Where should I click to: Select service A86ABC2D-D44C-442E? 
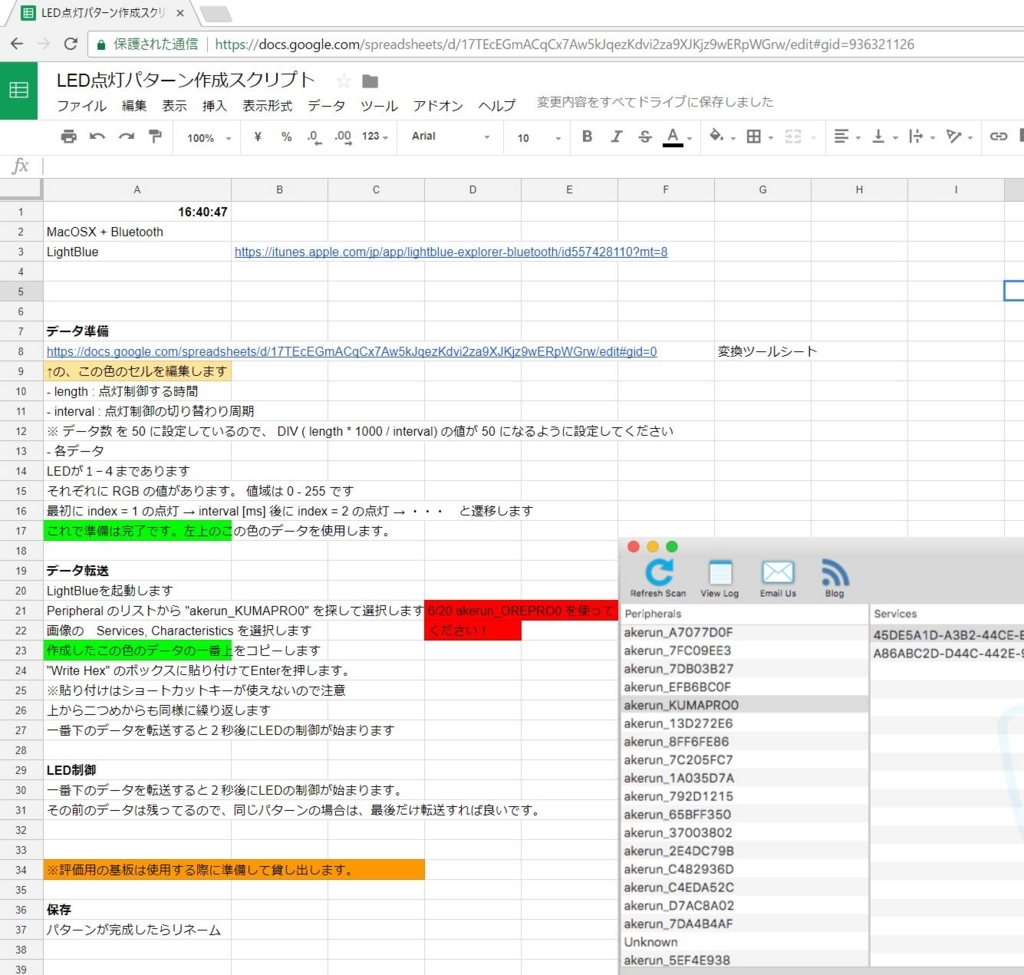[948, 653]
